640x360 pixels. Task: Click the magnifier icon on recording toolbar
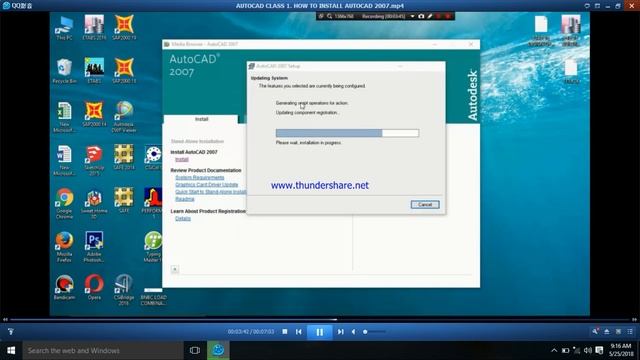point(329,16)
